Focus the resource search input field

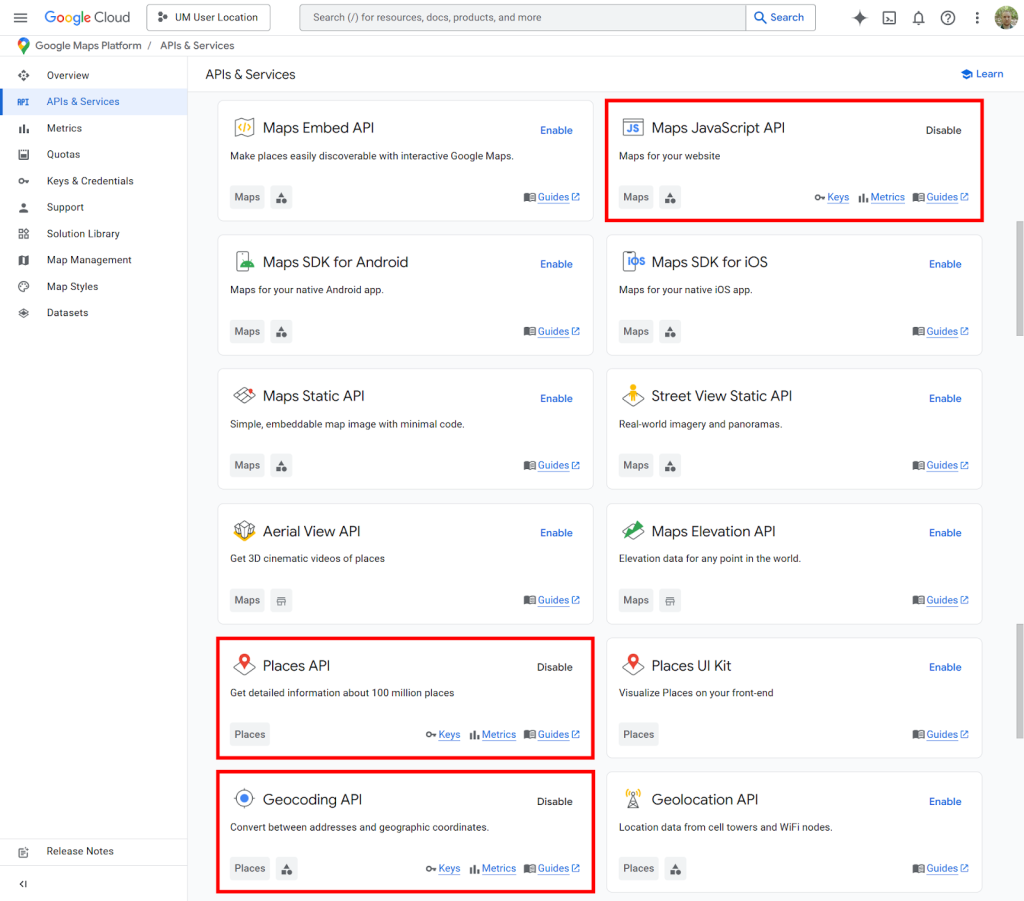(522, 17)
